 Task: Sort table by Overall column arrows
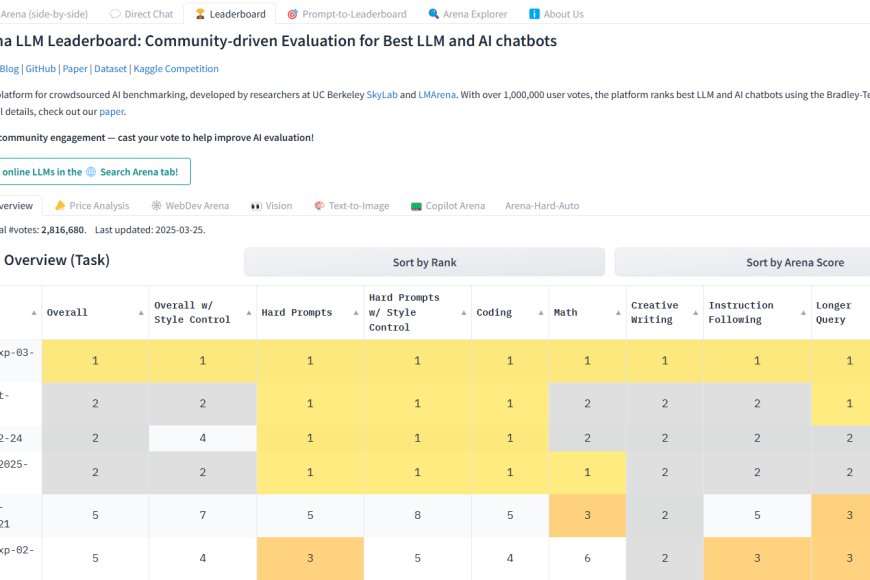tap(140, 313)
